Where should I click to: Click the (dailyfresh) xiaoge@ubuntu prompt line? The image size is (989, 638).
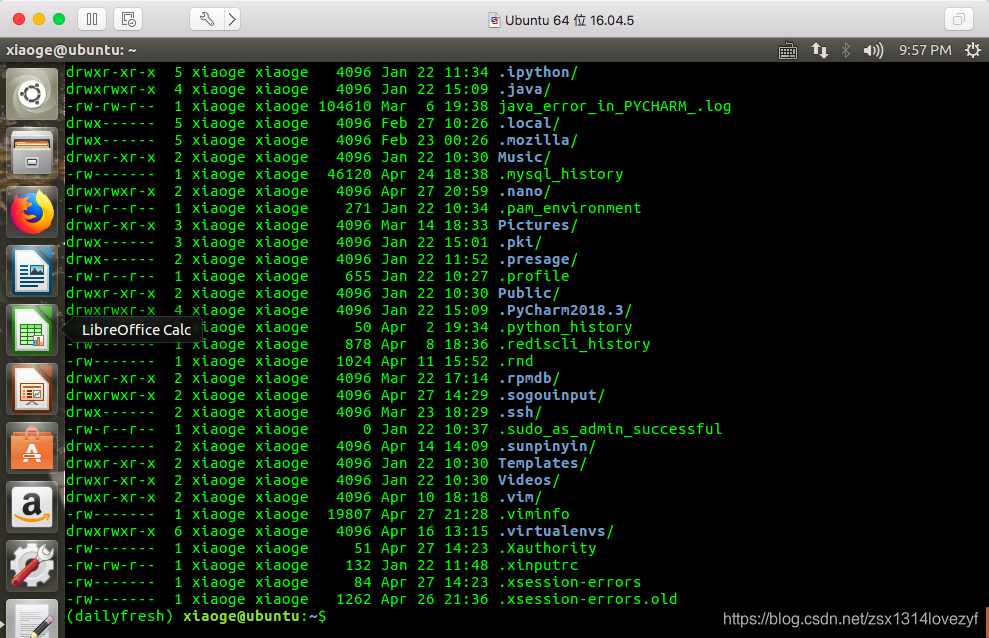coord(196,617)
